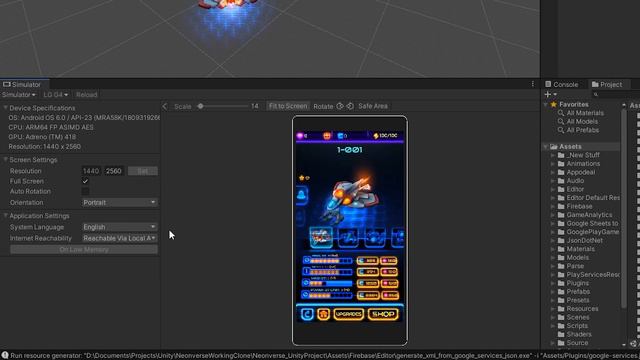Viewport: 640px width, 360px height.
Task: Click the plus create-asset icon in Project
Action: [548, 94]
